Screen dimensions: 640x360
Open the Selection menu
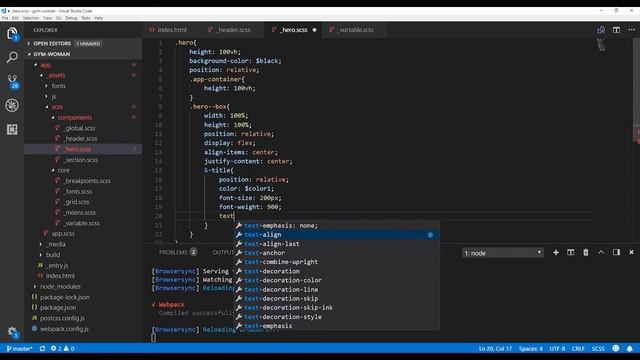click(x=31, y=18)
